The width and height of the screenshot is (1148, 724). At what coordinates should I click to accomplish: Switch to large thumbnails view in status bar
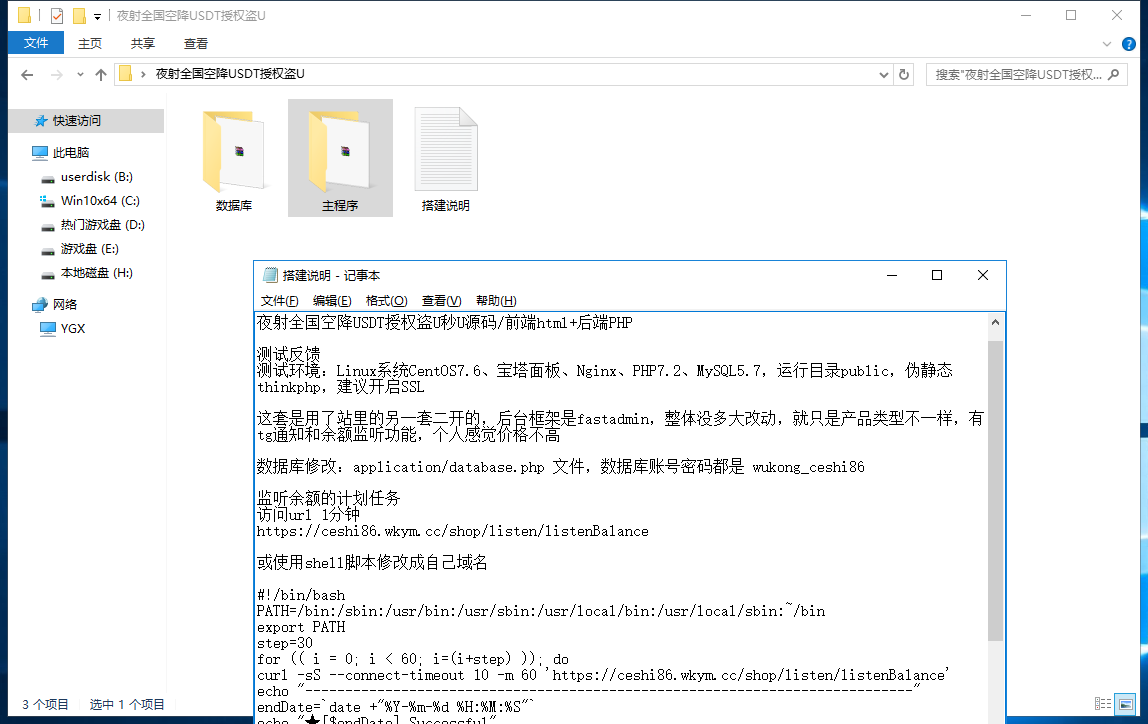coord(1123,704)
